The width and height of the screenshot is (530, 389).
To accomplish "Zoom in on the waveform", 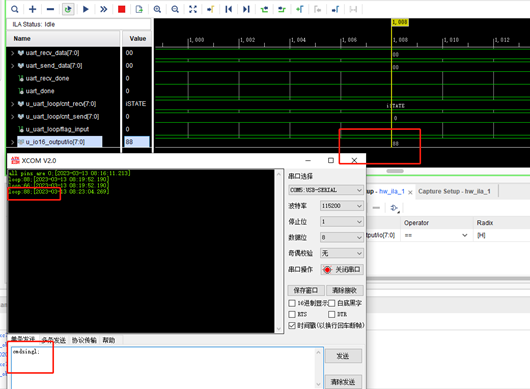I will (x=157, y=9).
